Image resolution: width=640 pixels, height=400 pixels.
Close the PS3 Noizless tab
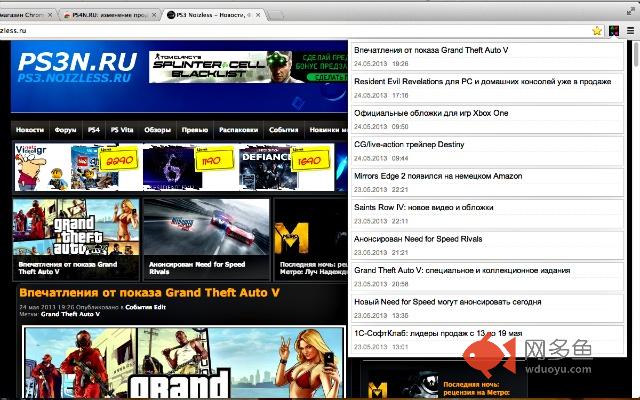pos(258,15)
